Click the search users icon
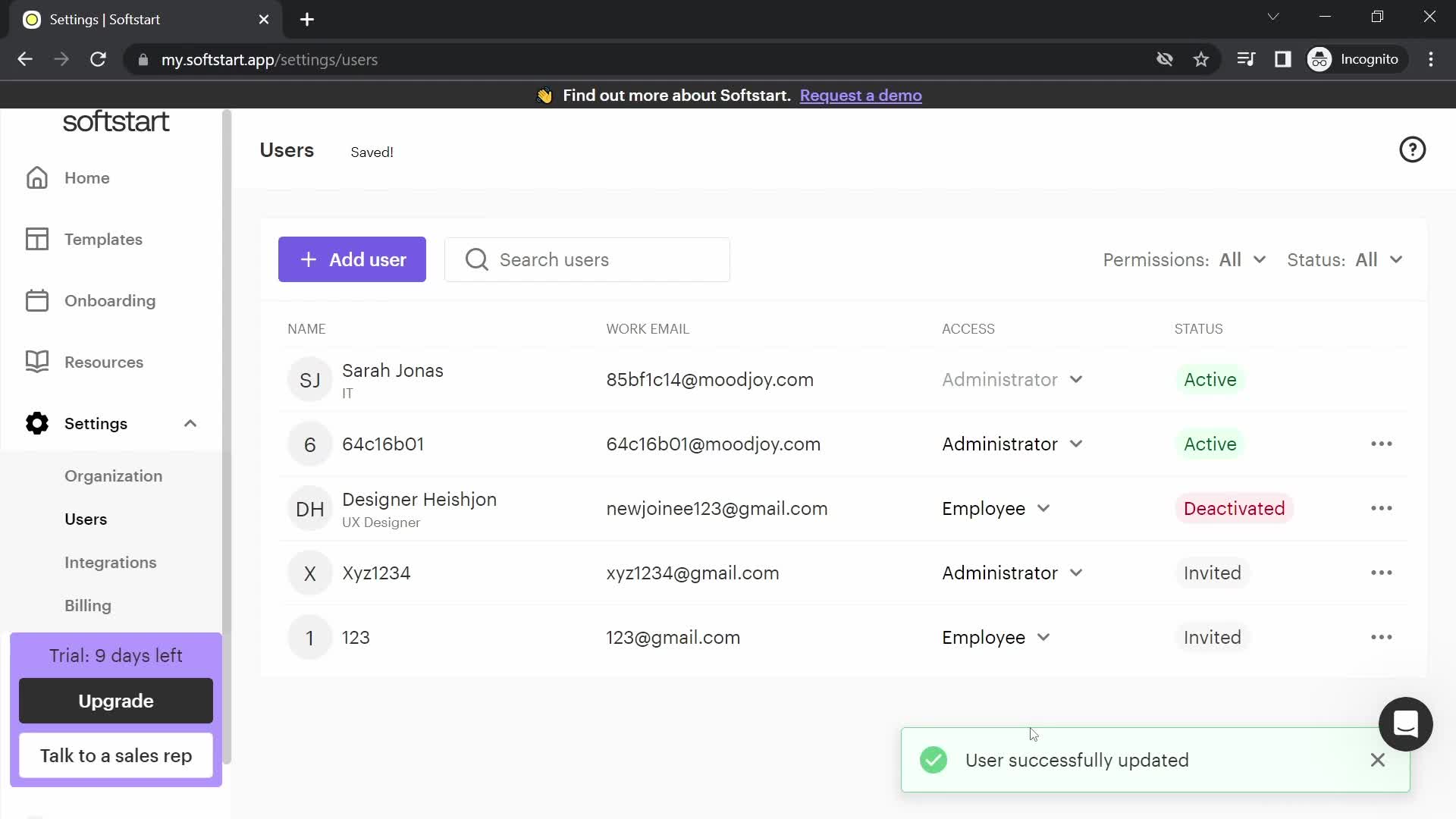1456x819 pixels. click(477, 259)
